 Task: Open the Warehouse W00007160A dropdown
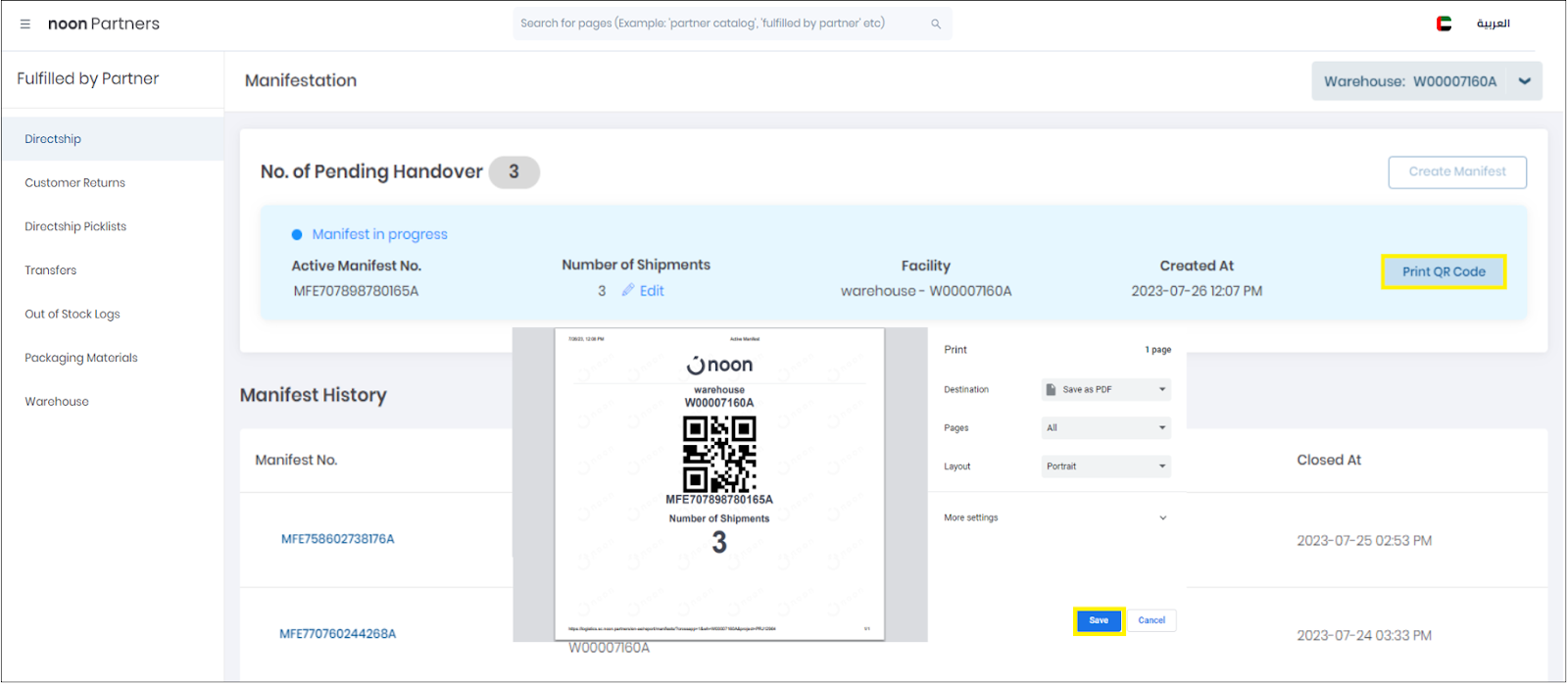click(x=1427, y=81)
